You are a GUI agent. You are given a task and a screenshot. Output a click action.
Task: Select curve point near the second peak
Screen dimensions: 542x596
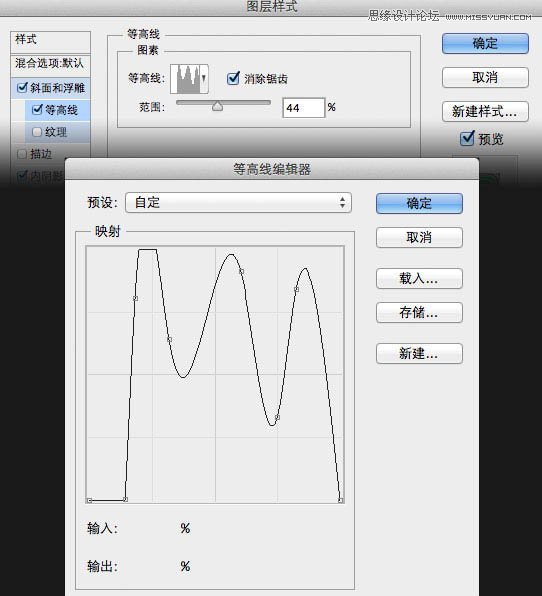(241, 271)
